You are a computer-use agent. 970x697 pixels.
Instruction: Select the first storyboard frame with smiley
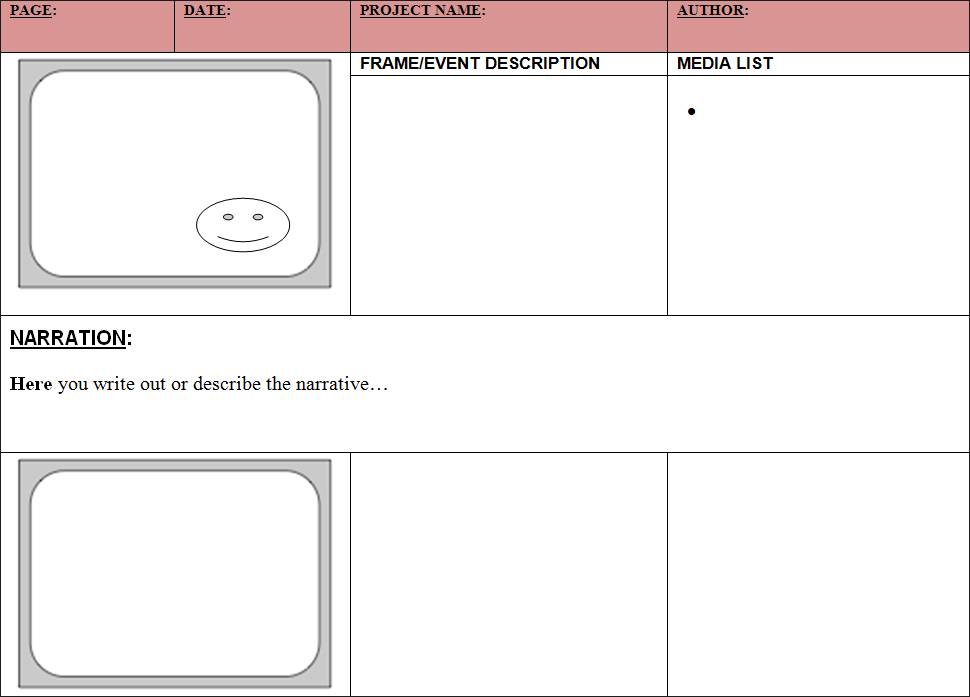[175, 174]
